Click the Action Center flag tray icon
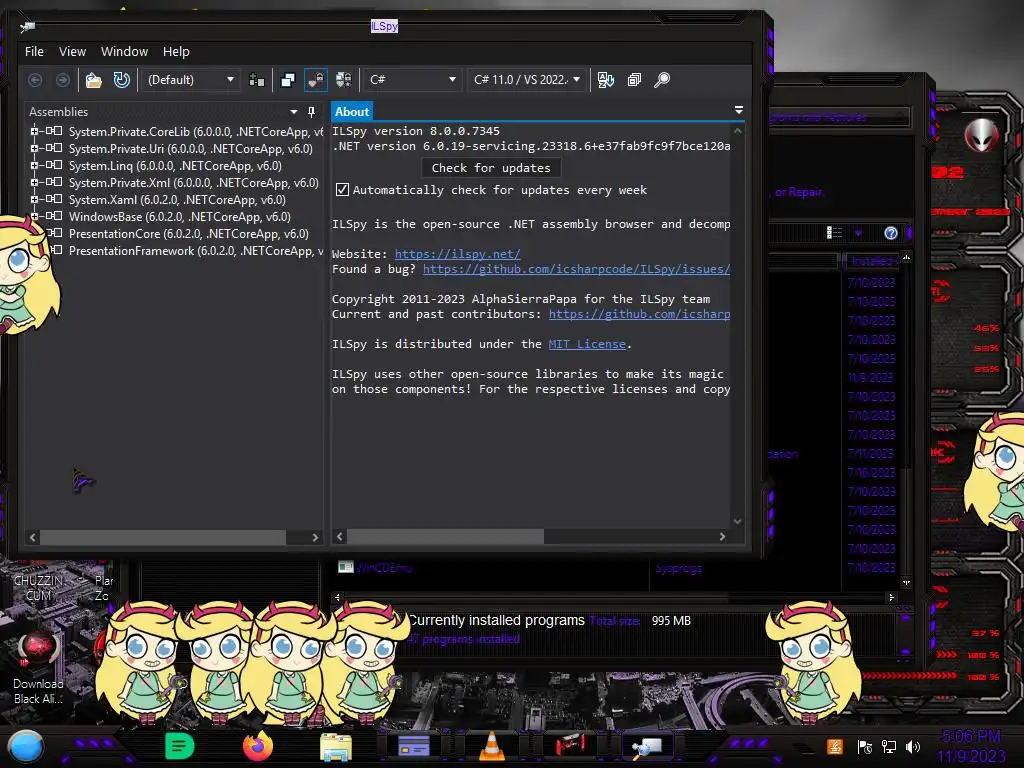Screen dimensions: 1024x768 865,746
